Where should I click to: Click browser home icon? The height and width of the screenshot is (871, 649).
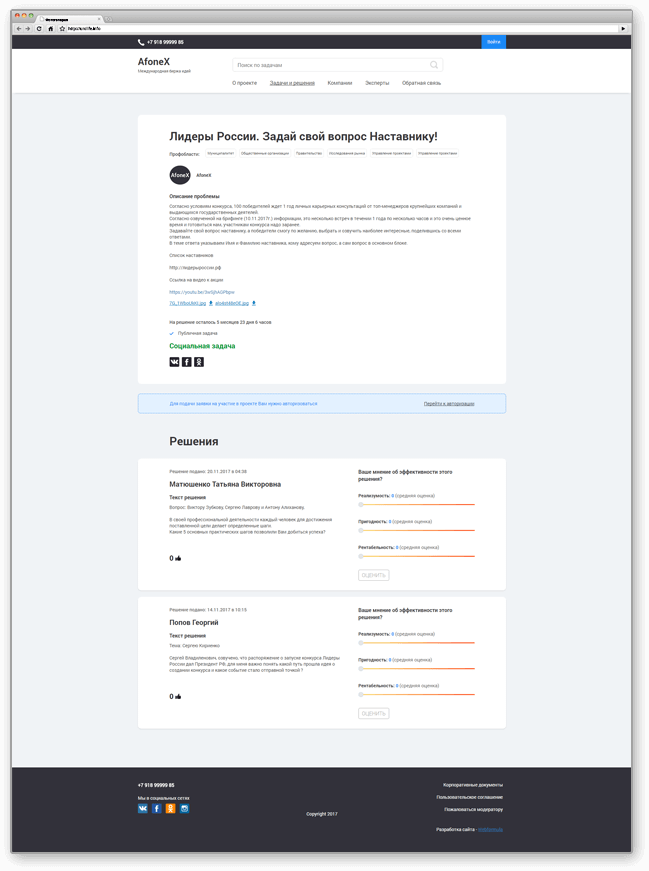click(51, 28)
